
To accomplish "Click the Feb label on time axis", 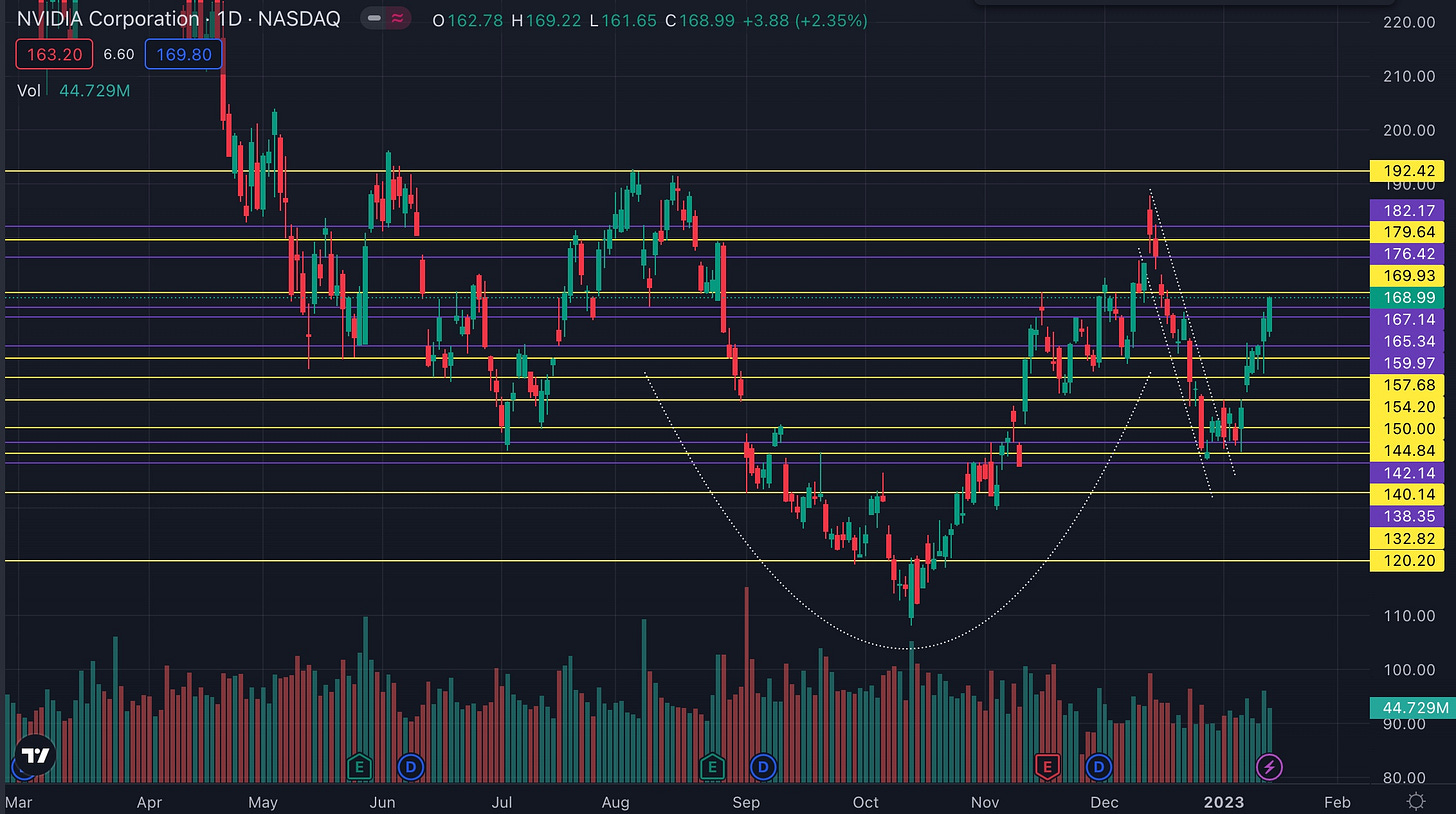I will coord(1337,802).
